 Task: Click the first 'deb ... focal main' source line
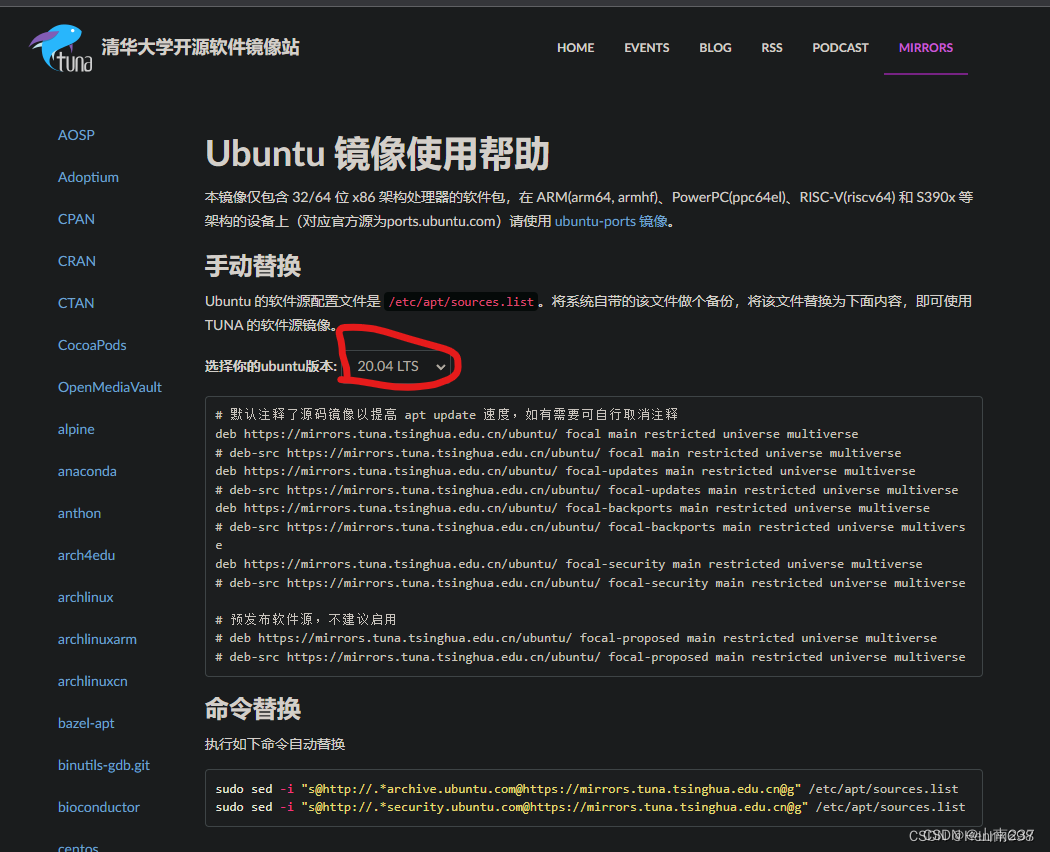[536, 433]
